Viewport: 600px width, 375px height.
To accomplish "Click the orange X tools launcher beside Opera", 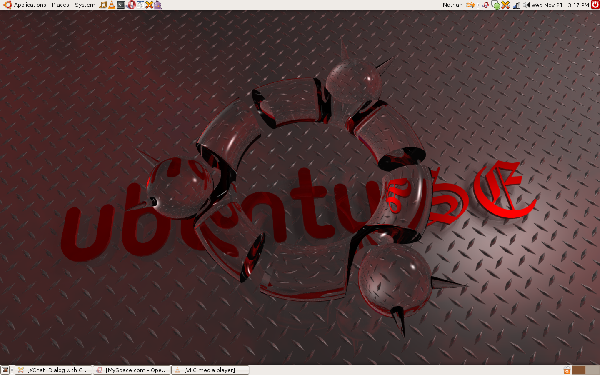I will 149,5.
